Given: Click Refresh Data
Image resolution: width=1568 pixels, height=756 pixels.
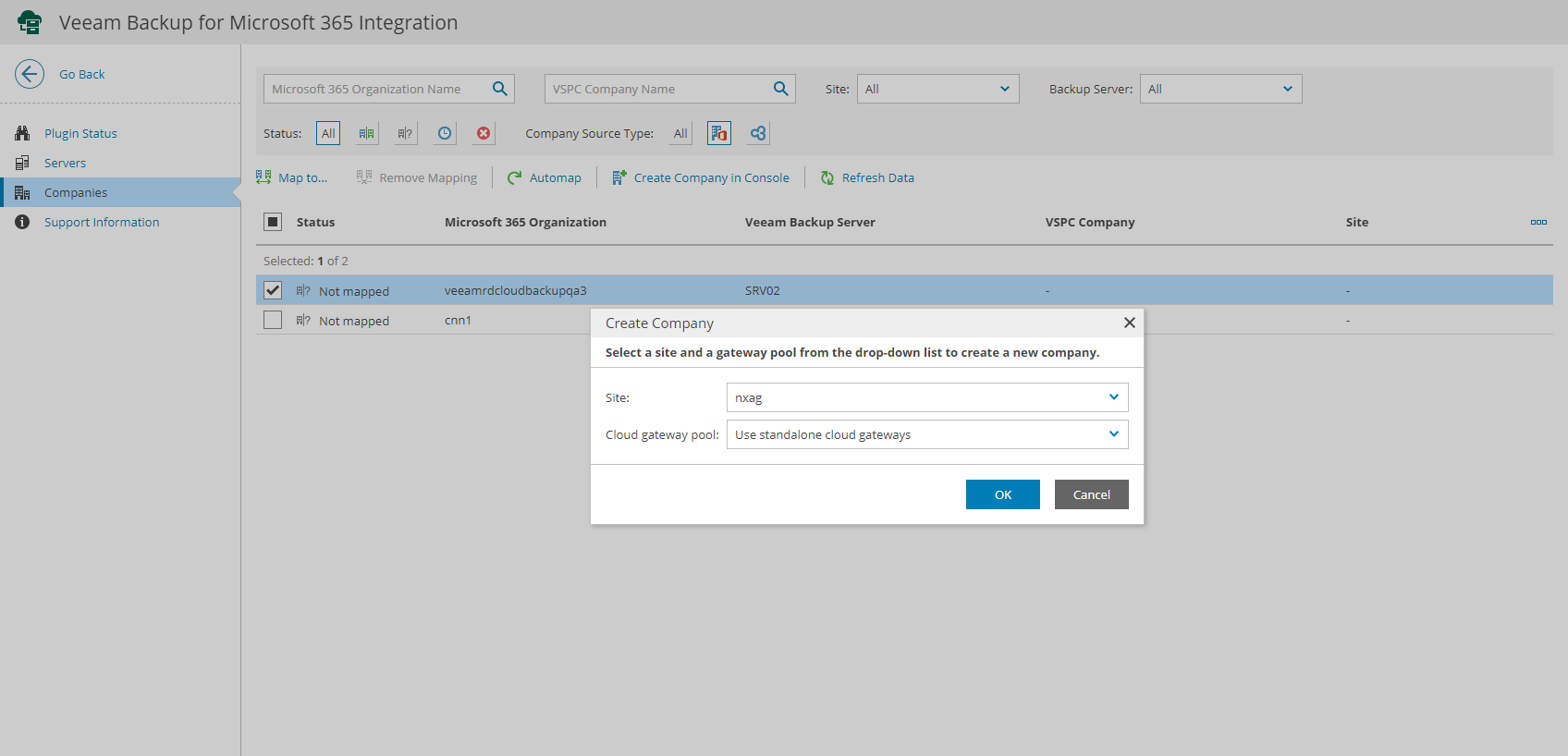Looking at the screenshot, I should (867, 177).
